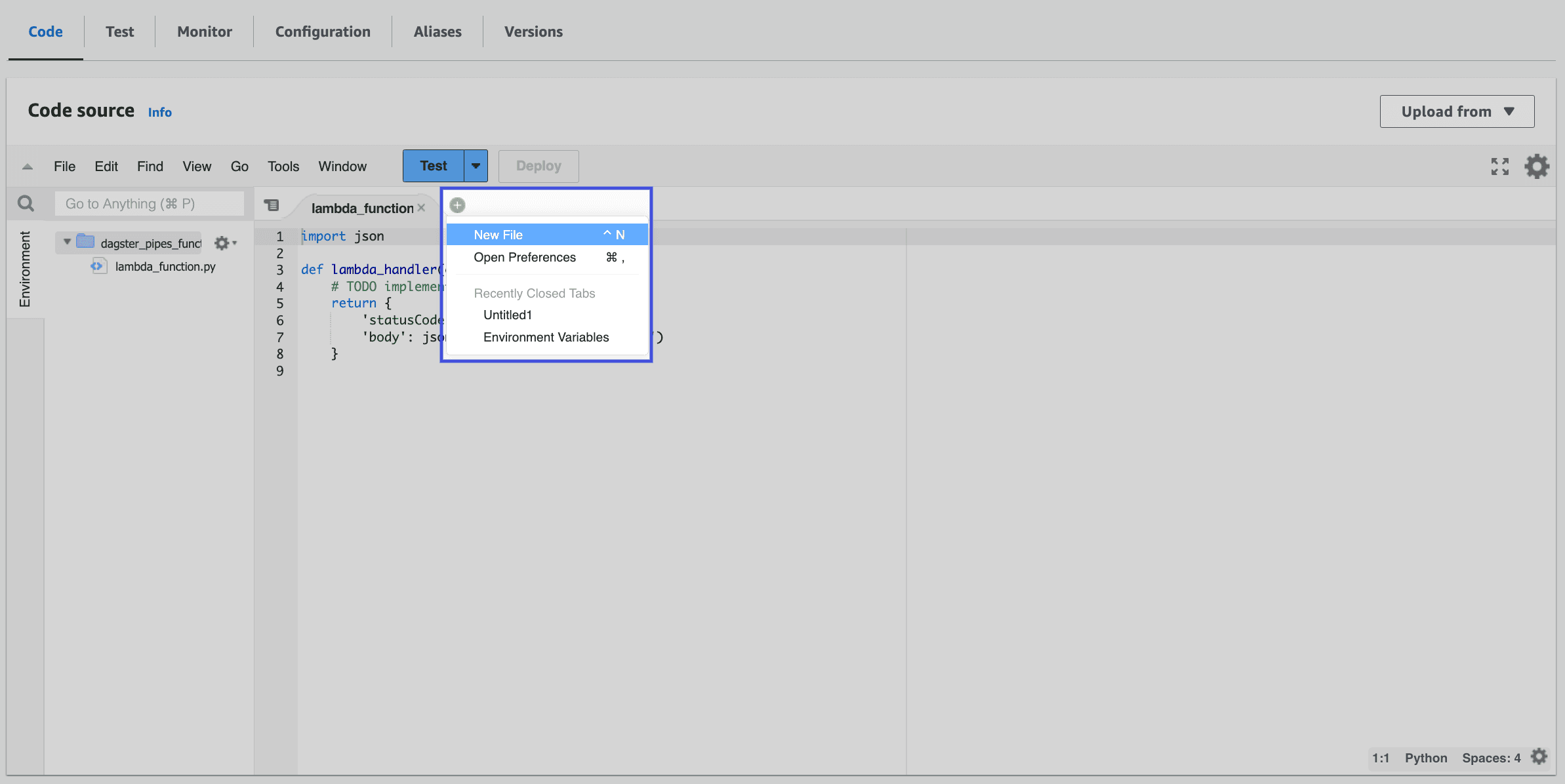Click the dagster_pipes_func folder icon
This screenshot has width=1565, height=784.
(85, 241)
